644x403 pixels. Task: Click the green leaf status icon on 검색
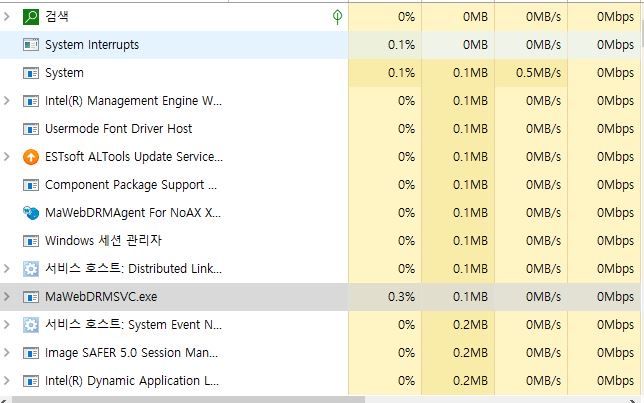pyautogui.click(x=338, y=17)
